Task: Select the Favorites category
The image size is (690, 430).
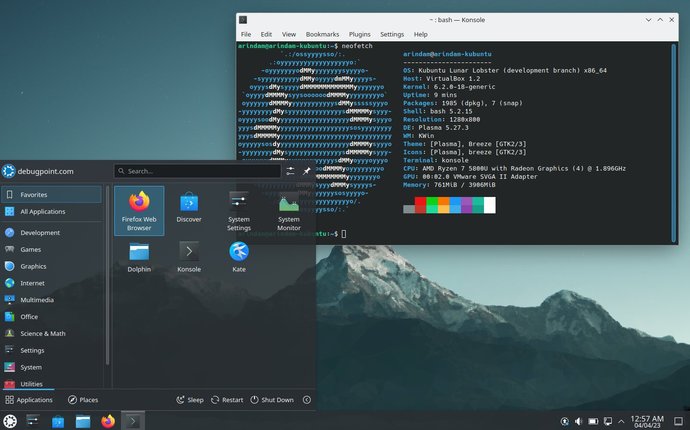Action: click(x=51, y=195)
